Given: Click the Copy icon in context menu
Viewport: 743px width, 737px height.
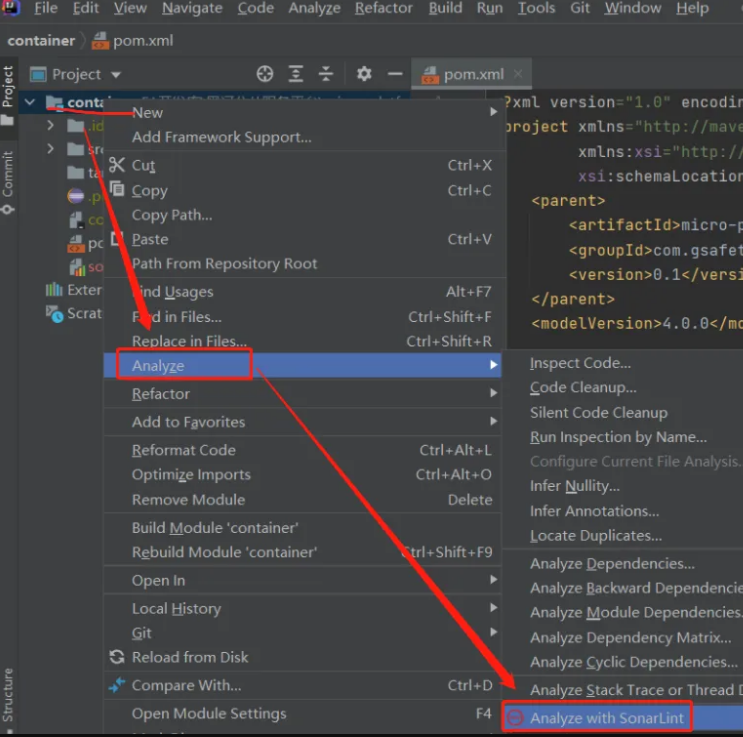Looking at the screenshot, I should (x=117, y=189).
